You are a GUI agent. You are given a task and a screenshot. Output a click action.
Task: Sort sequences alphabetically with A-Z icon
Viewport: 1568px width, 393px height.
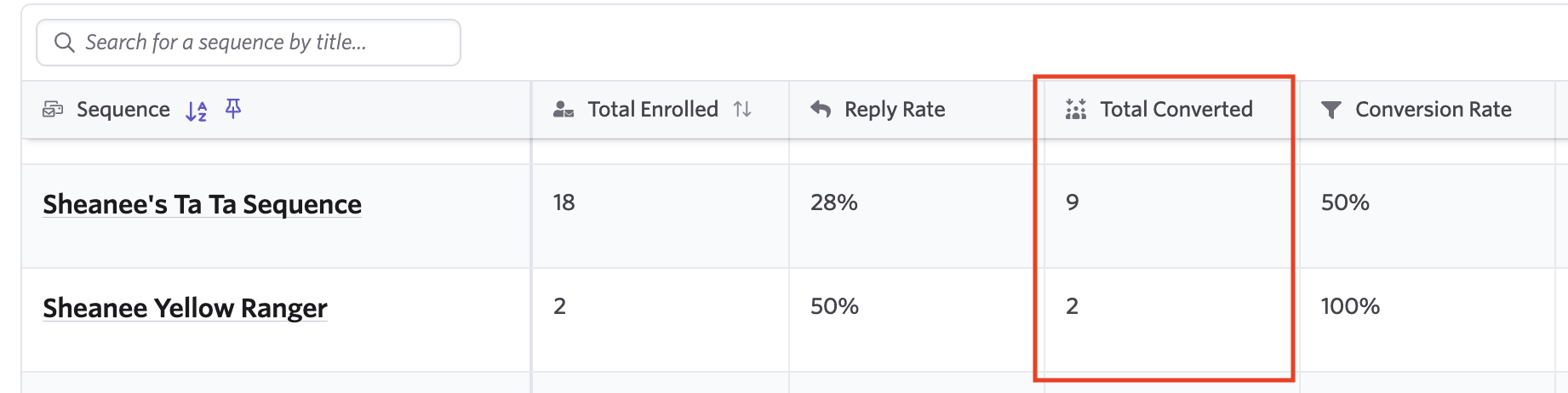click(x=197, y=111)
